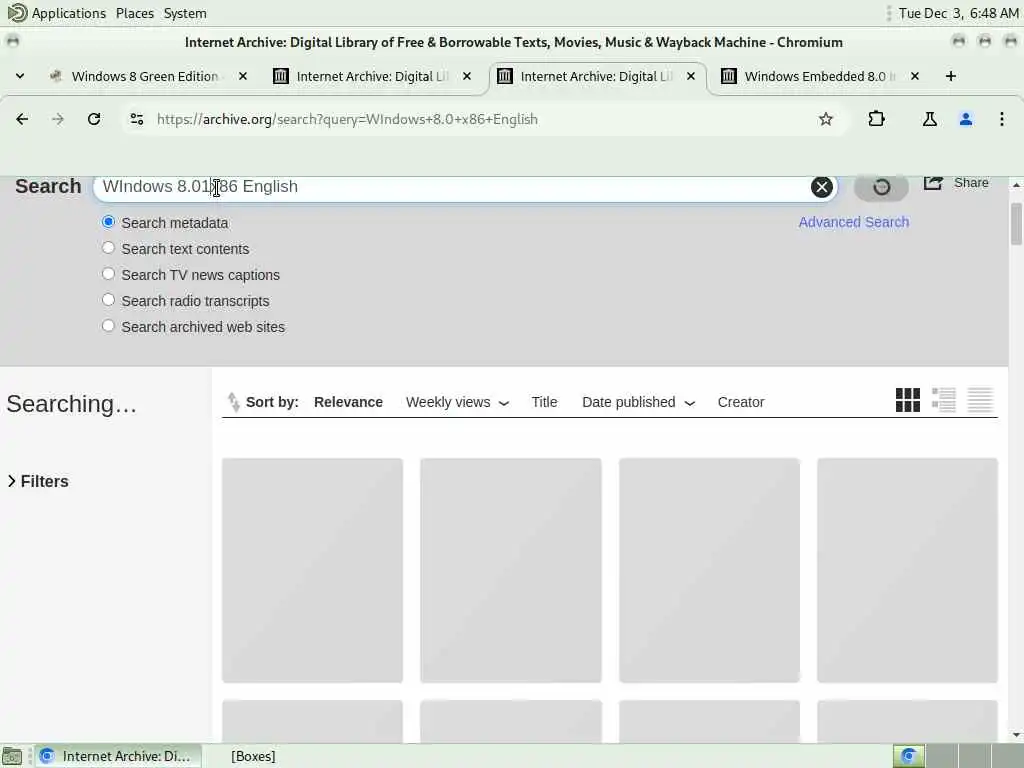Reload the page with the refresh icon
The height and width of the screenshot is (768, 1024).
pos(94,119)
